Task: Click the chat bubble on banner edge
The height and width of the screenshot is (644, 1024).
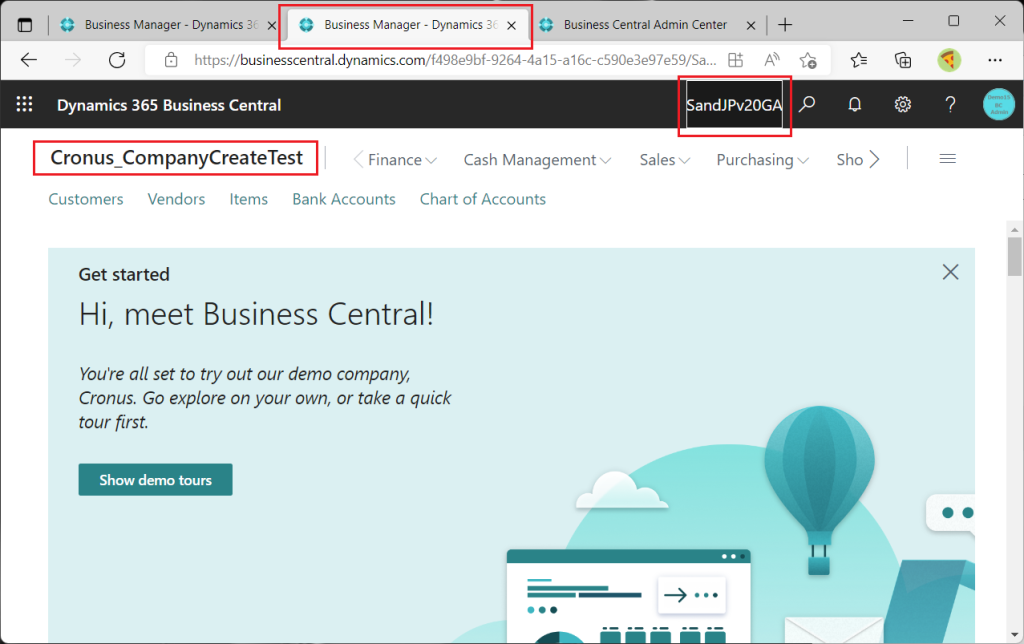Action: click(951, 513)
